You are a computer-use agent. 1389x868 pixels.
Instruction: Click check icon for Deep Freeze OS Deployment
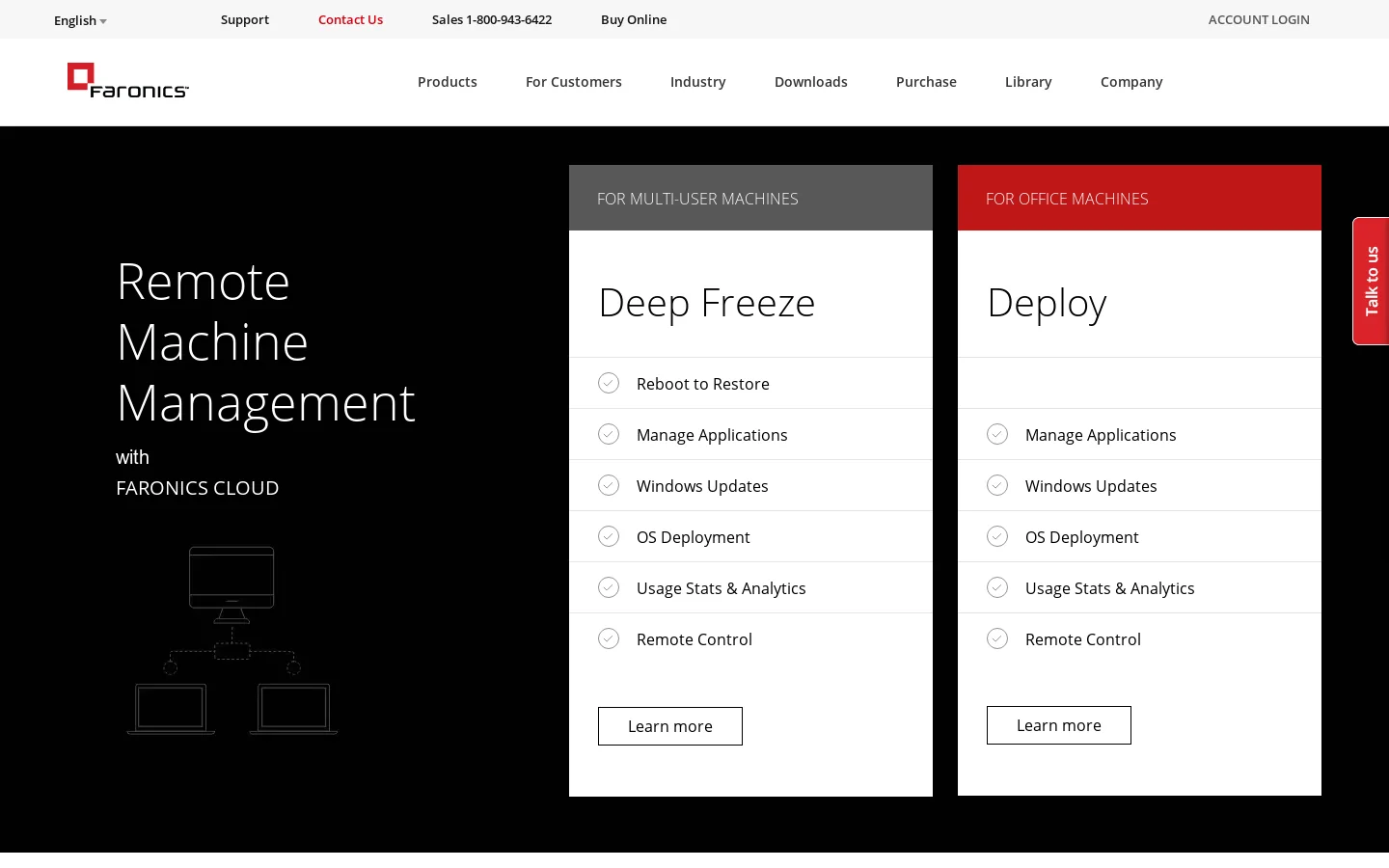coord(609,536)
